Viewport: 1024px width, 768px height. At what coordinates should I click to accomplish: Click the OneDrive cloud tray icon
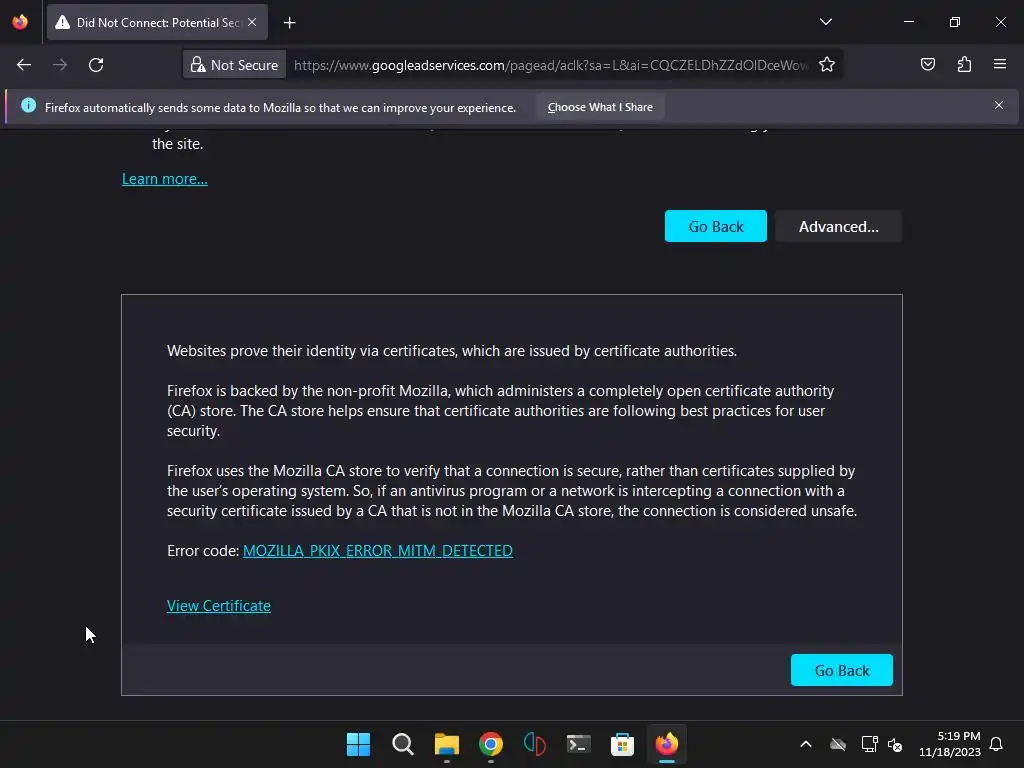(838, 744)
